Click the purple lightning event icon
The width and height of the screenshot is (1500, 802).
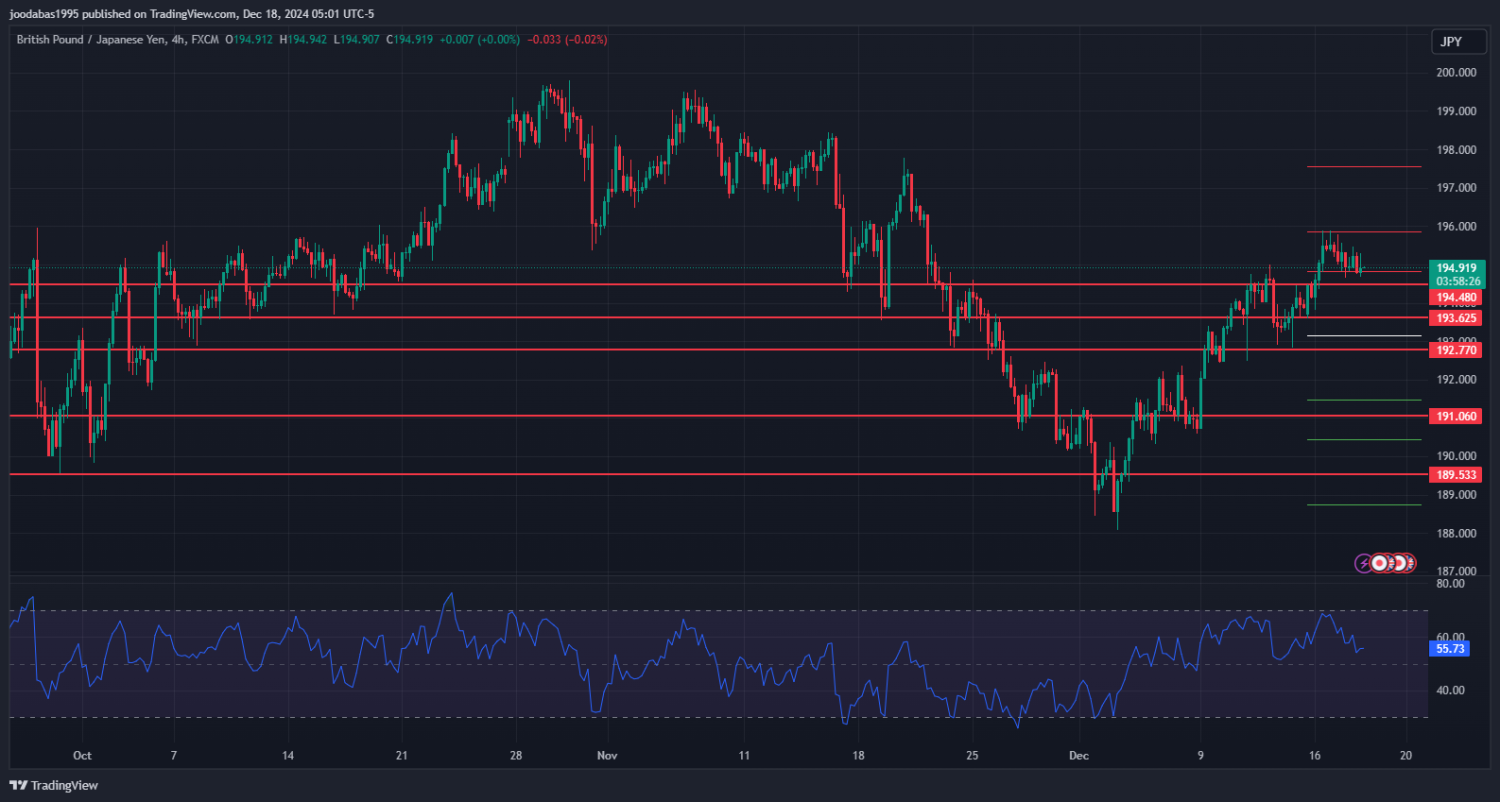1364,563
